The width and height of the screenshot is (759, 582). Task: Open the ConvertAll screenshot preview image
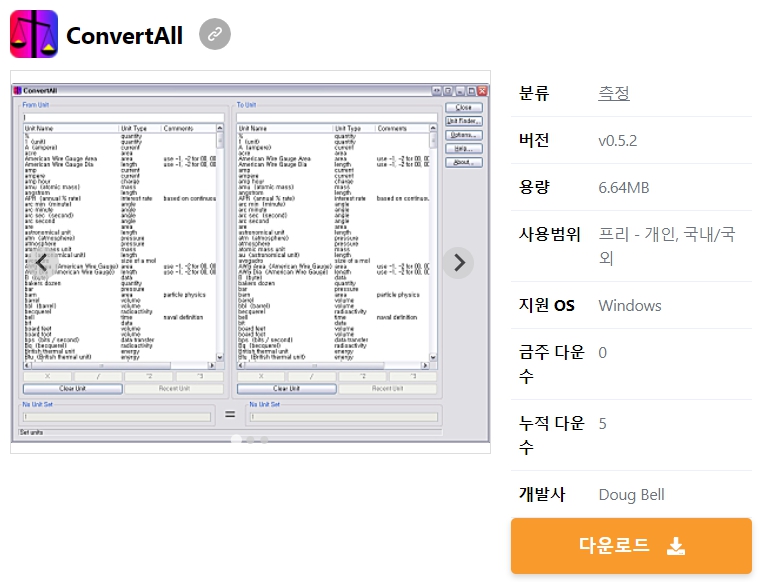click(250, 262)
